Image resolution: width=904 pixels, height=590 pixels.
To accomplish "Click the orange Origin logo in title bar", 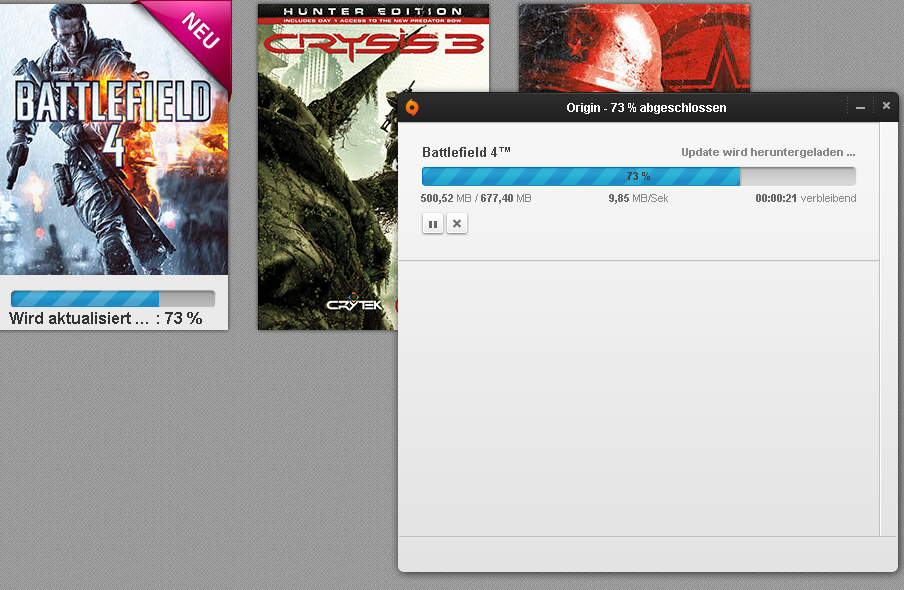I will pos(412,107).
